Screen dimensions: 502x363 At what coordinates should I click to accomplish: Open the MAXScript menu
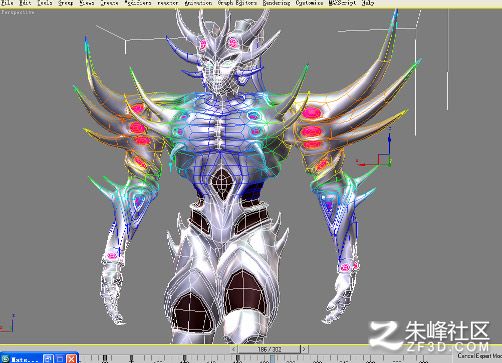(x=342, y=3)
